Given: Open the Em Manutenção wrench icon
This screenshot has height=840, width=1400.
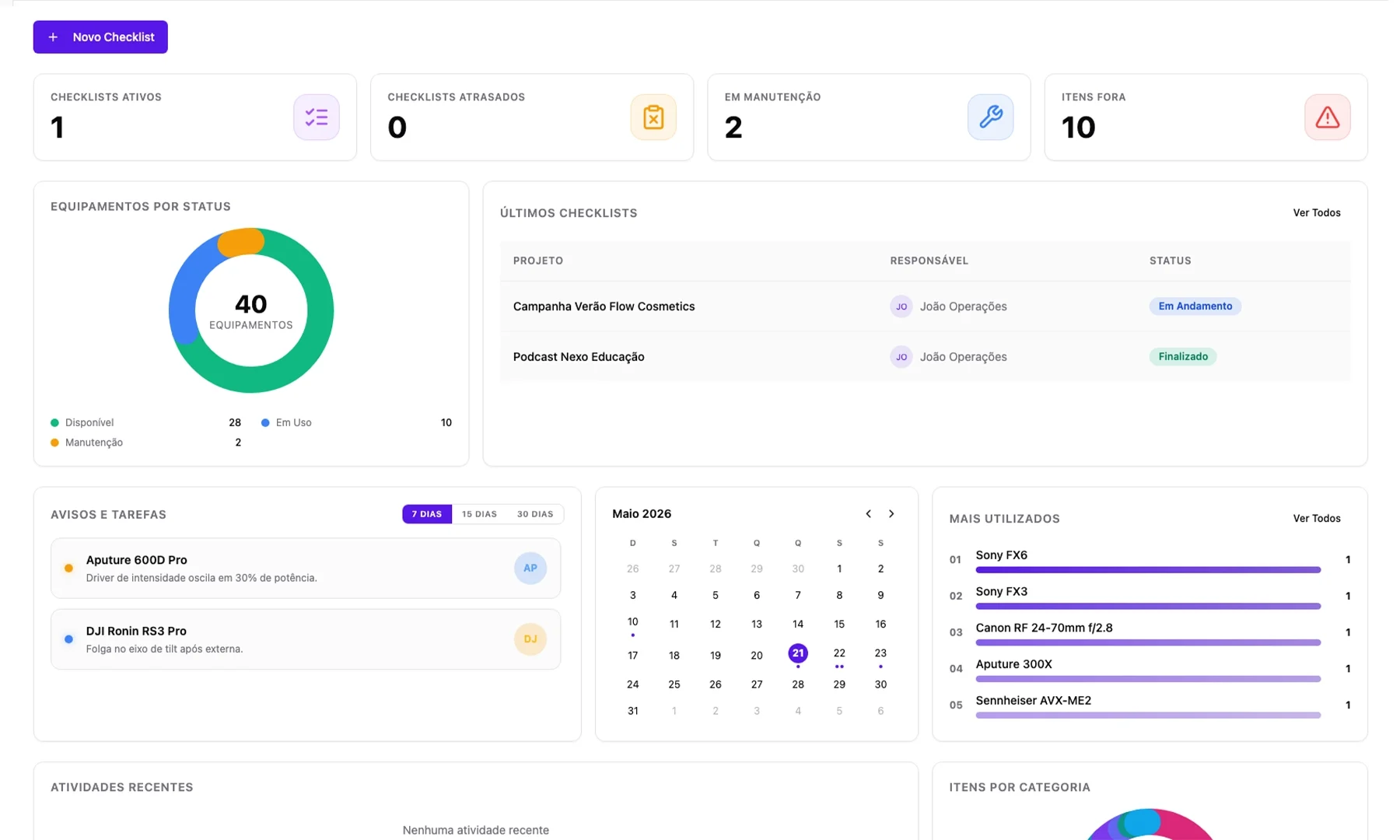Looking at the screenshot, I should pos(990,117).
